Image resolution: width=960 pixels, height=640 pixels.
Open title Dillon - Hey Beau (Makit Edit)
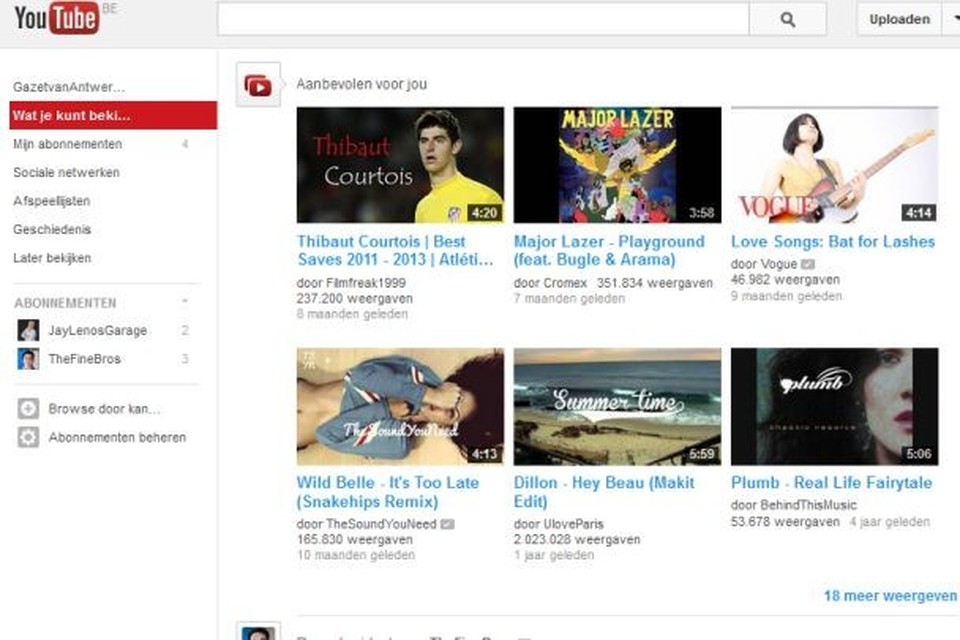click(x=604, y=492)
